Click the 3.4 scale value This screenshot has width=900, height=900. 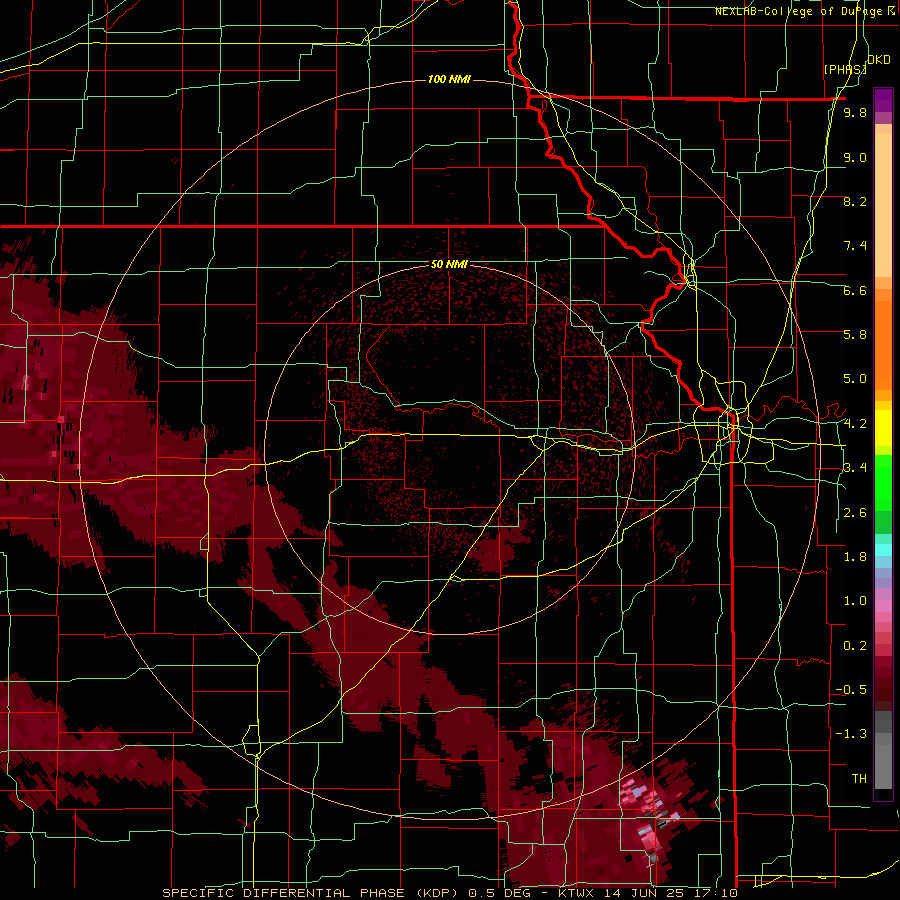click(x=855, y=468)
